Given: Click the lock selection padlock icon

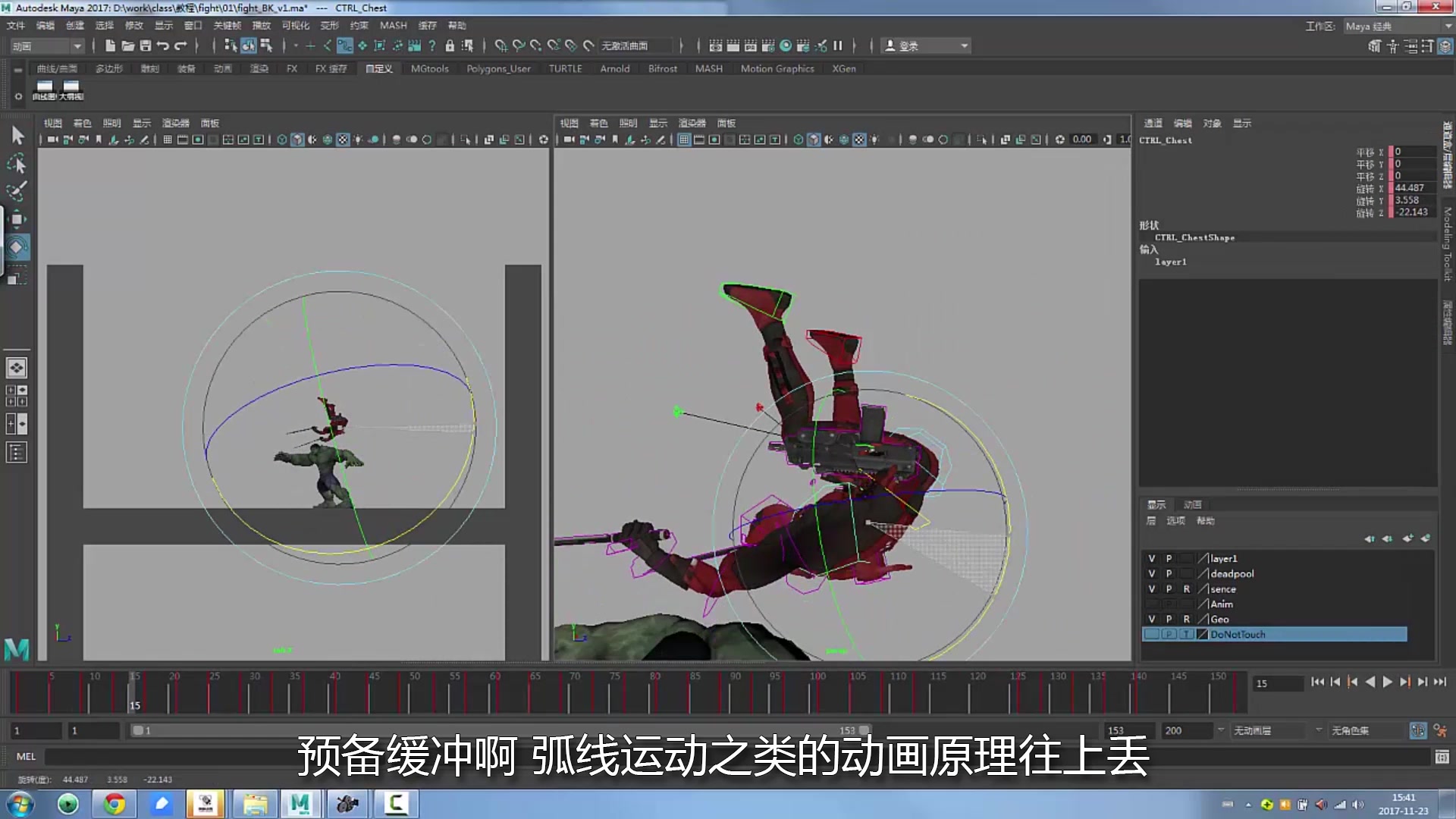Looking at the screenshot, I should [x=450, y=46].
